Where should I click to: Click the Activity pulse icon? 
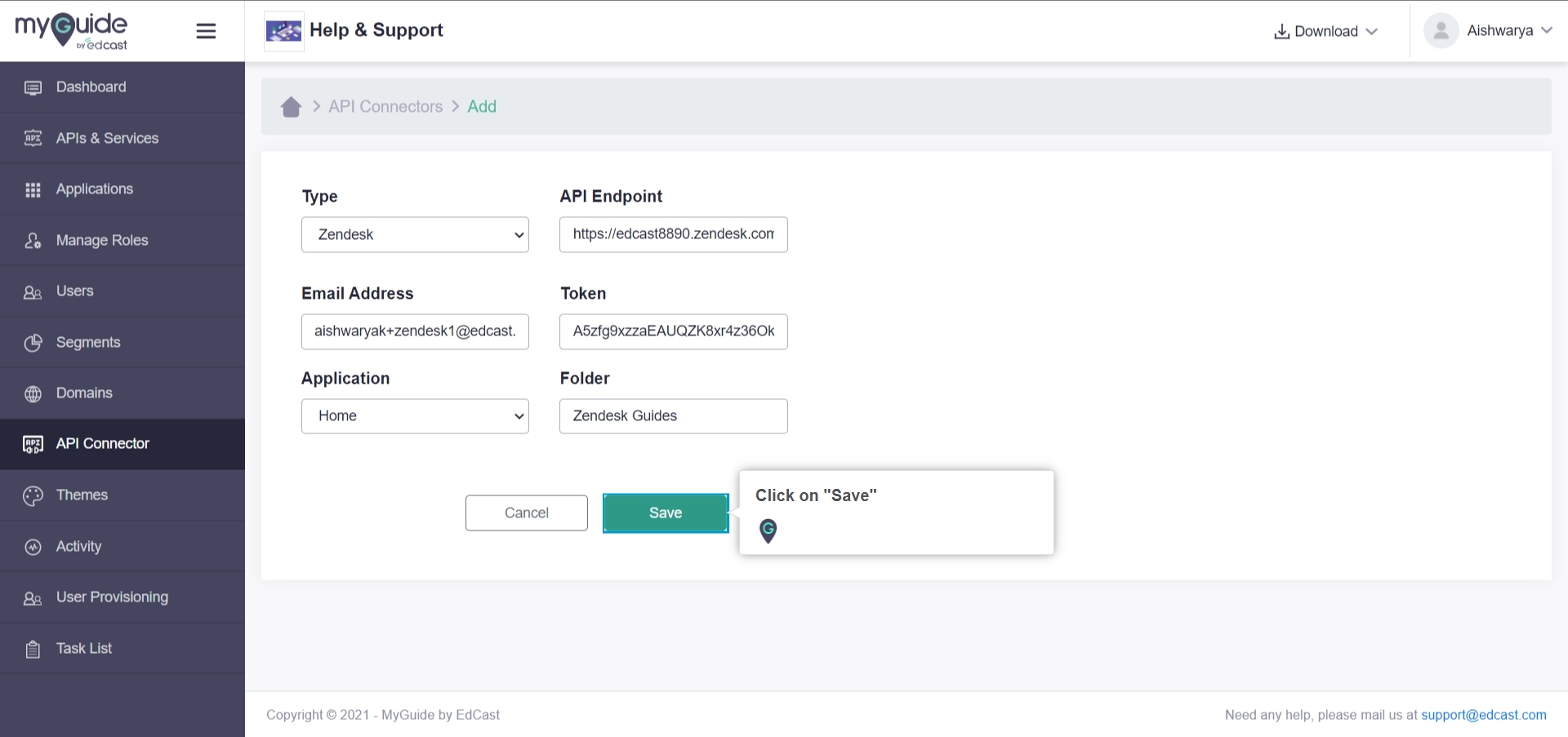coord(33,547)
